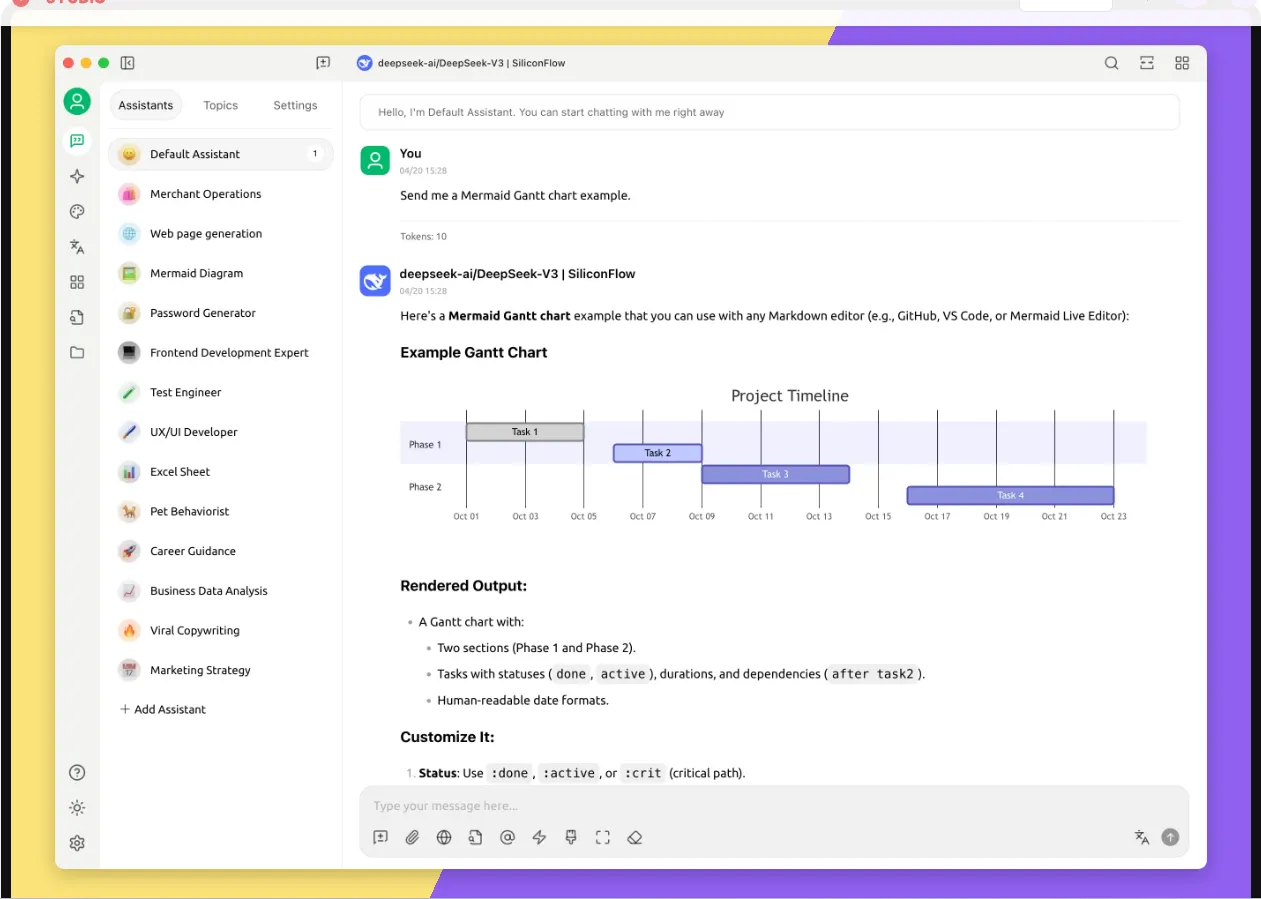Click the DeepSeek whale avatar in chat
The width and height of the screenshot is (1261, 899).
coord(375,281)
